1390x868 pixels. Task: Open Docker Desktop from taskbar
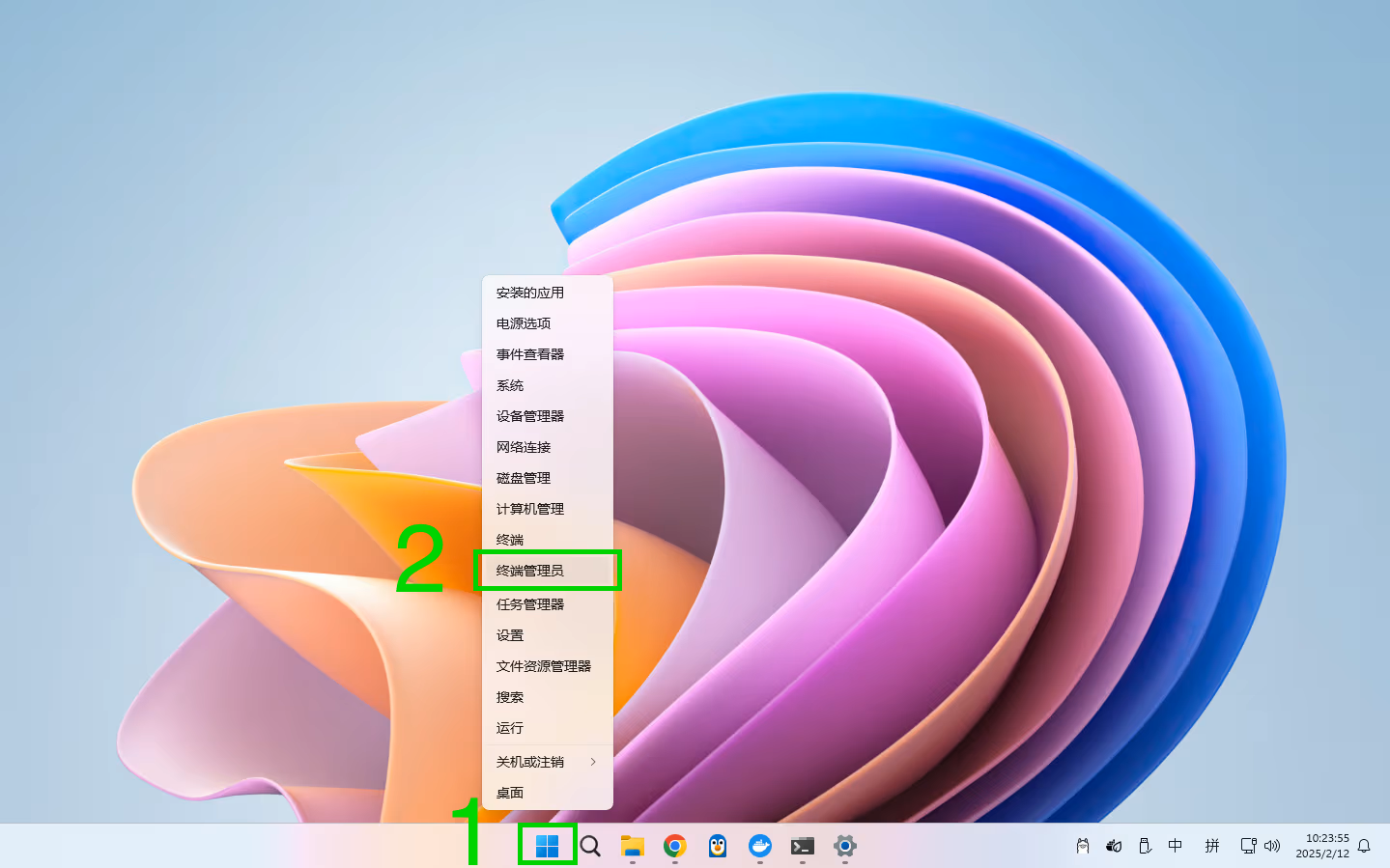760,847
